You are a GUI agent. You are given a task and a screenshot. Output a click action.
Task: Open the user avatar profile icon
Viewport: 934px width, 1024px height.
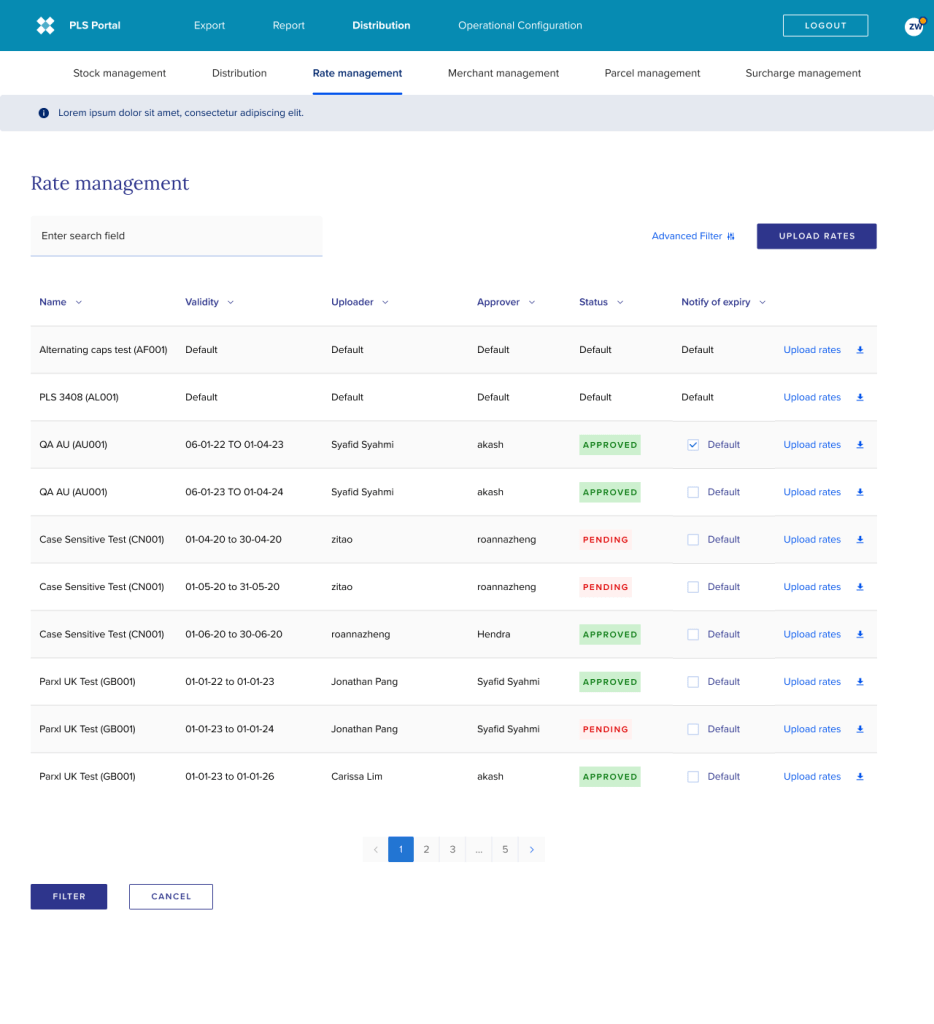click(914, 27)
